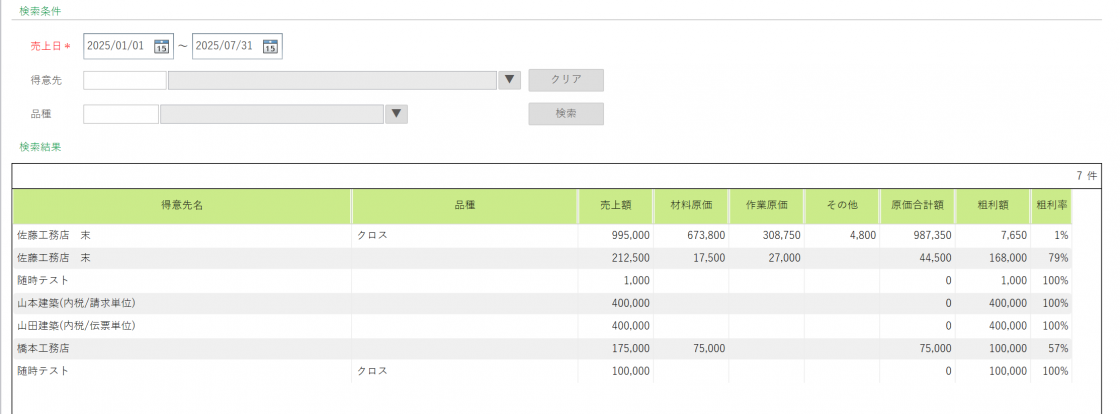Click the 得意先 code input field
The height and width of the screenshot is (414, 1120).
125,80
